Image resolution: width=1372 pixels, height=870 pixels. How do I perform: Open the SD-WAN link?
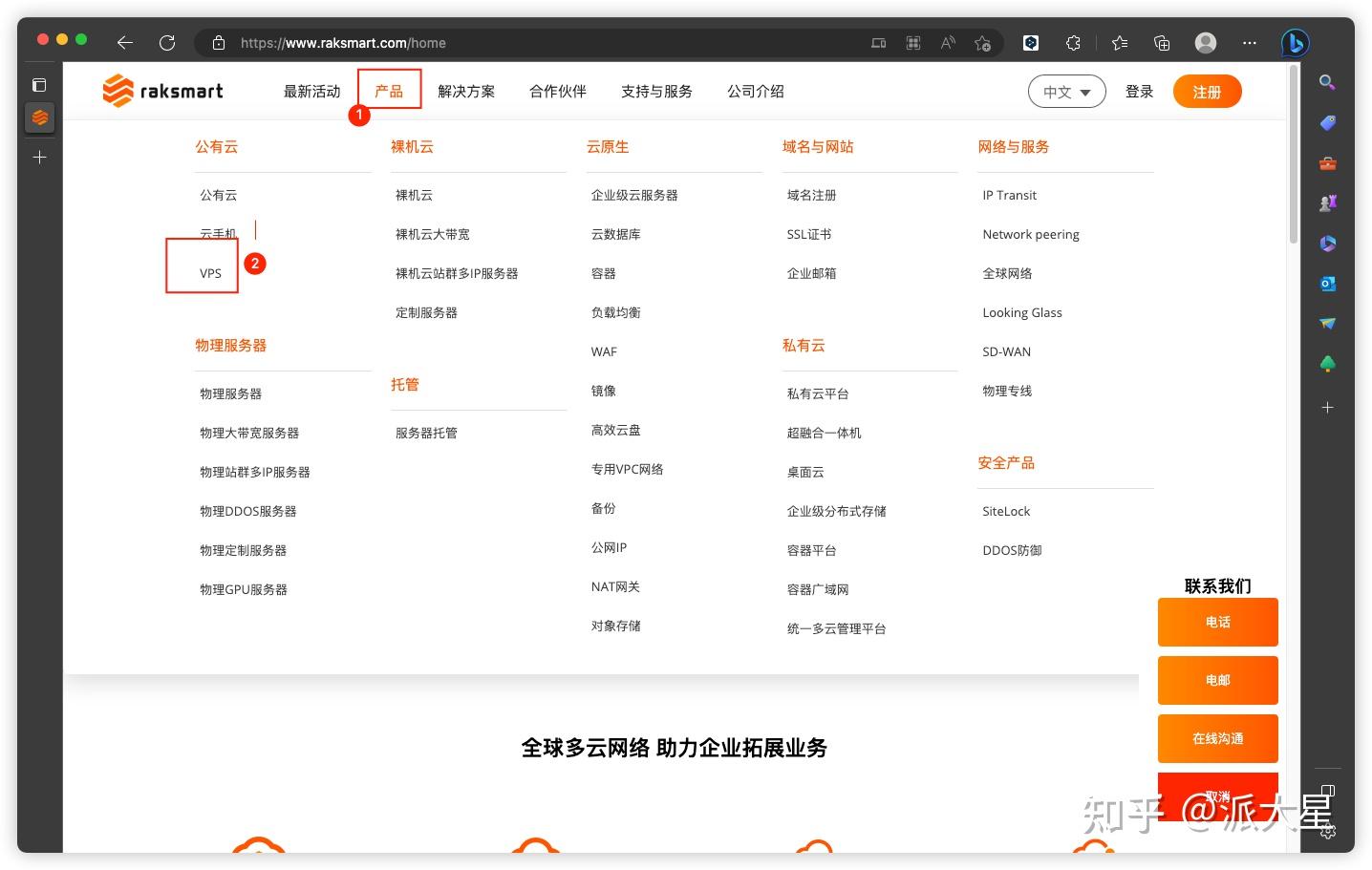click(x=1006, y=351)
